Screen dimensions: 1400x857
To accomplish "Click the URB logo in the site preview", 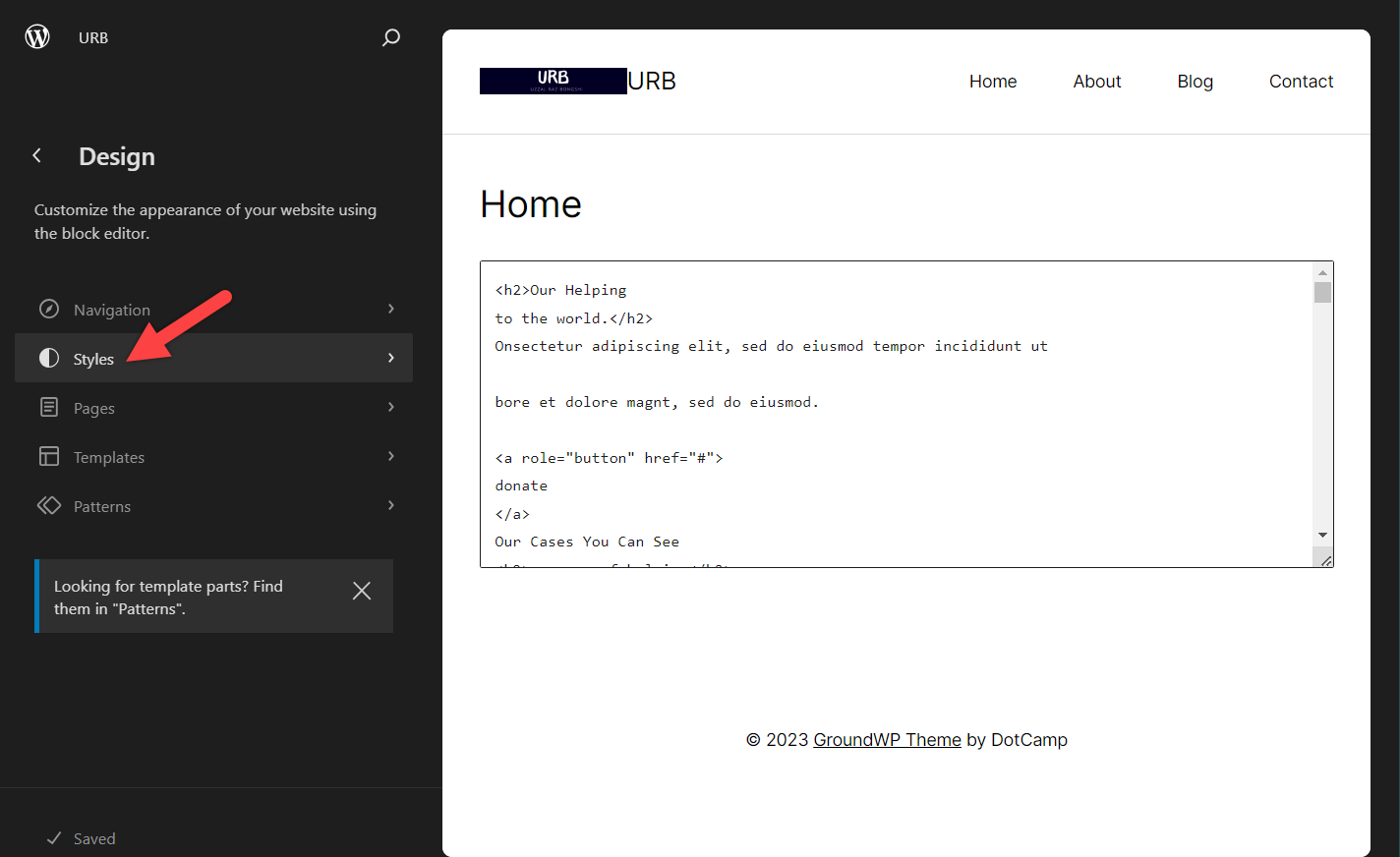I will pos(553,81).
